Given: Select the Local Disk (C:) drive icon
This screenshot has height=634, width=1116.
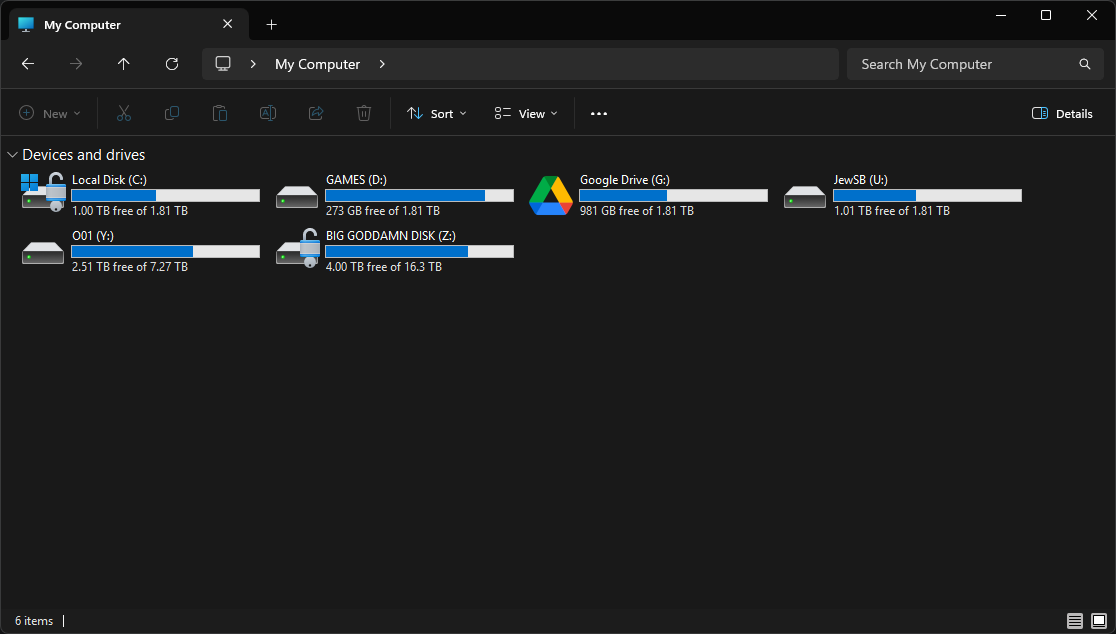Looking at the screenshot, I should tap(43, 192).
